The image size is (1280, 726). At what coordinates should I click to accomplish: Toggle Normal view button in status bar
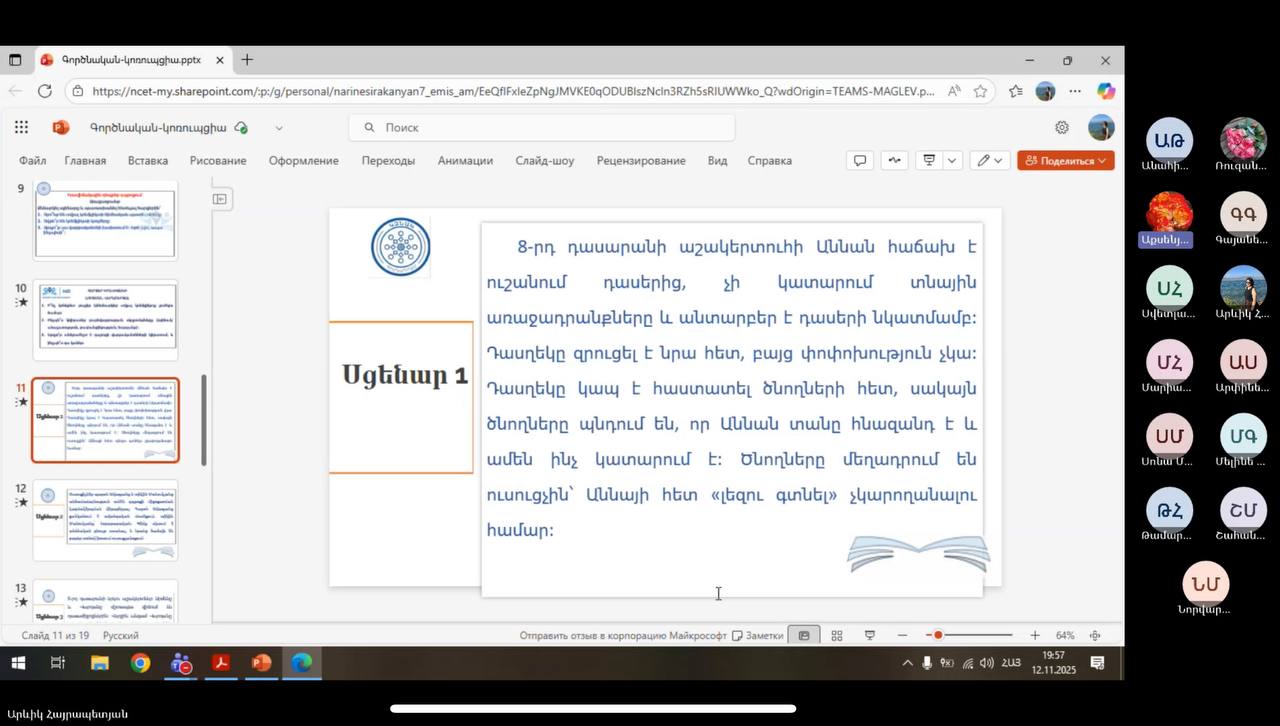pos(803,636)
